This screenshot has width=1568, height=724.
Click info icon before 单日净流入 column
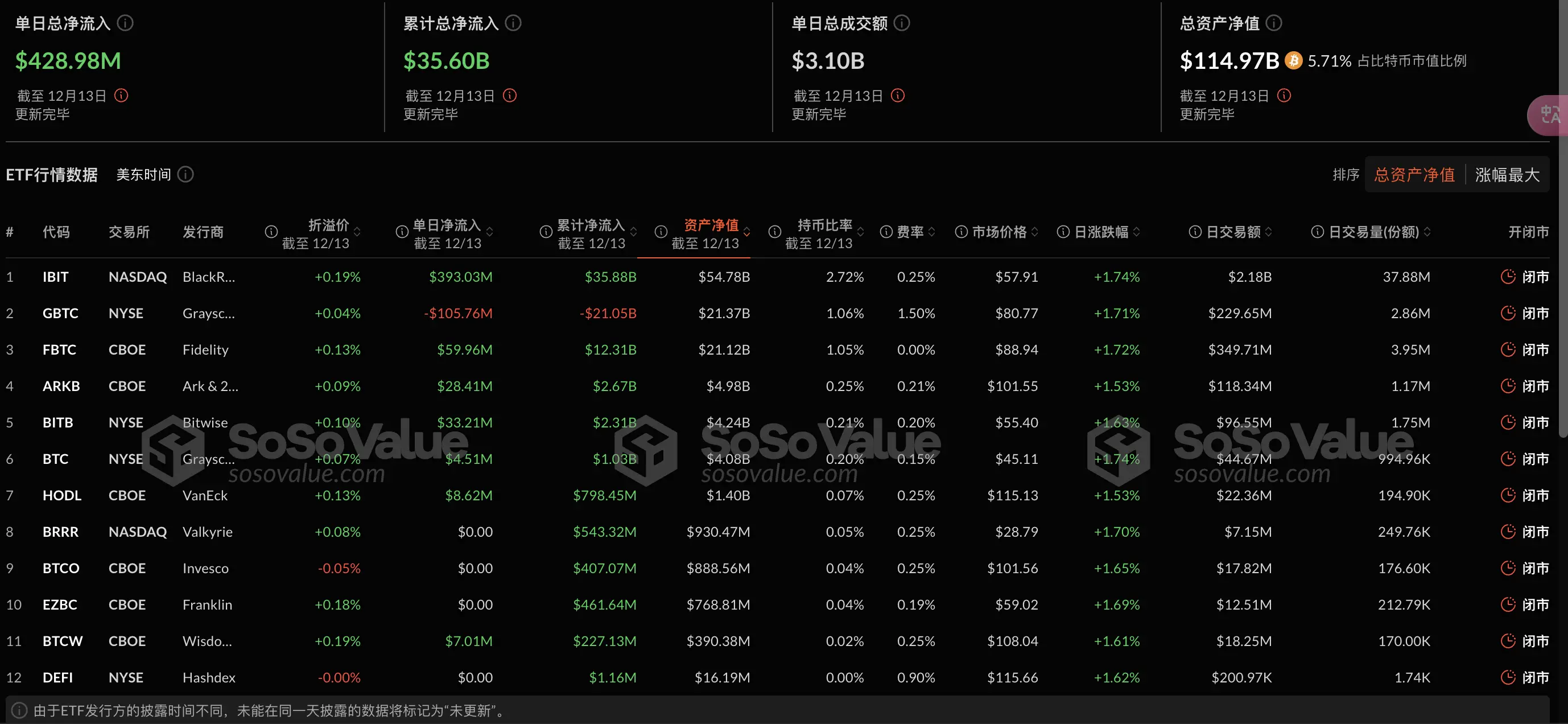pyautogui.click(x=402, y=232)
